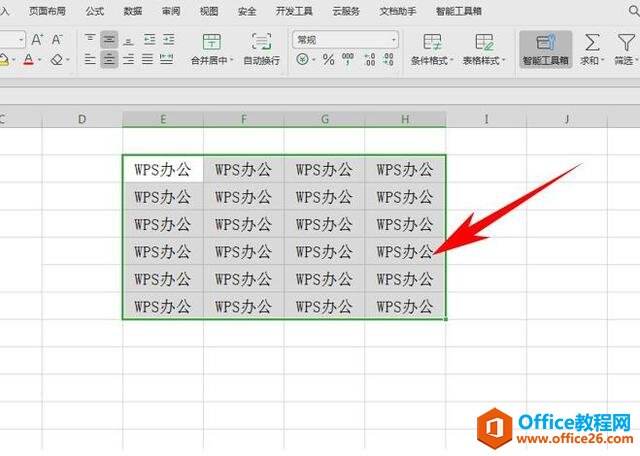Viewport: 640px width, 456px height.
Task: Click the selection fill handle at the range corner
Action: (x=446, y=319)
